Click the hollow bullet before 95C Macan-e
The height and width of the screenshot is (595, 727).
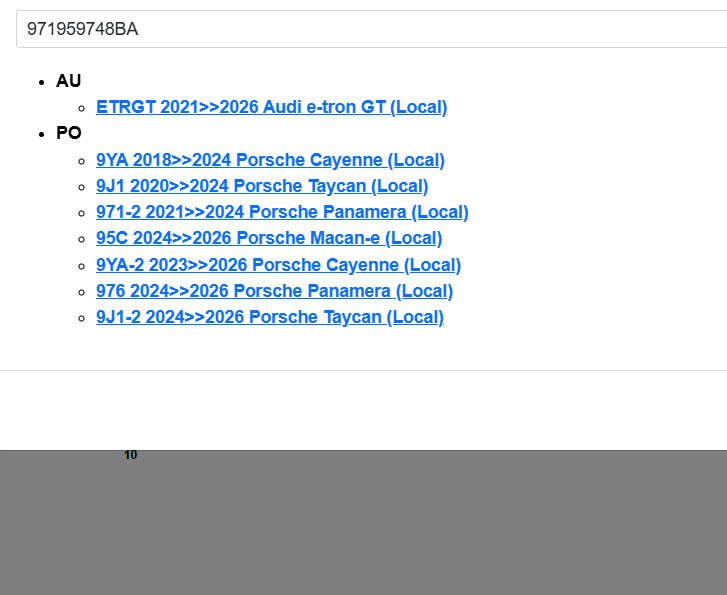tap(81, 239)
